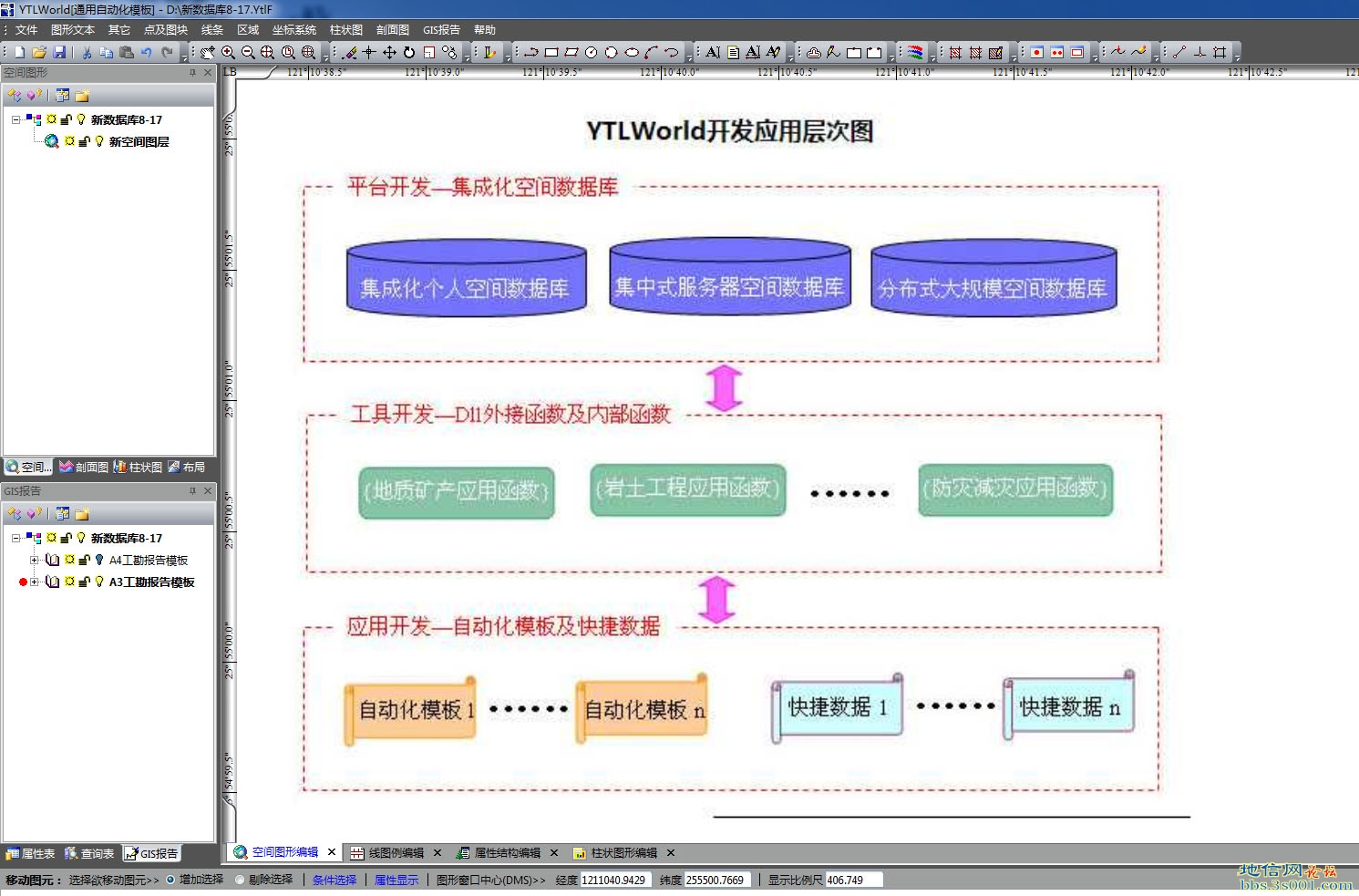Screen dimensions: 1359x896
Task: Switch to the 属性表 bottom tab
Action: (30, 854)
